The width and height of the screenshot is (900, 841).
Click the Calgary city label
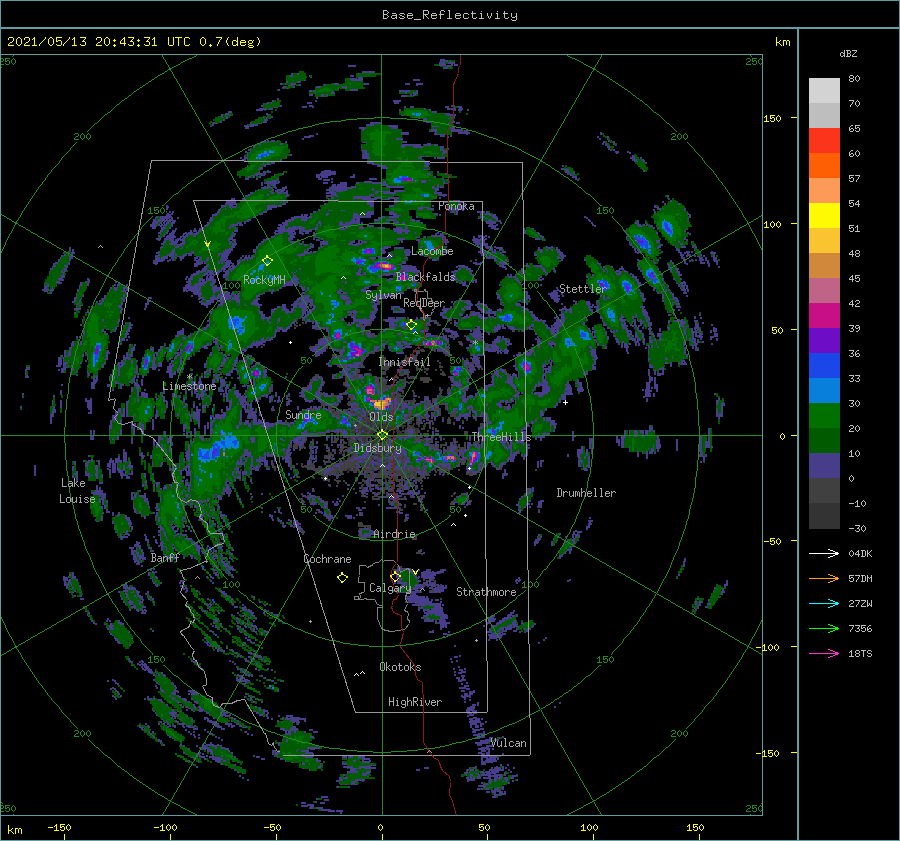point(390,588)
